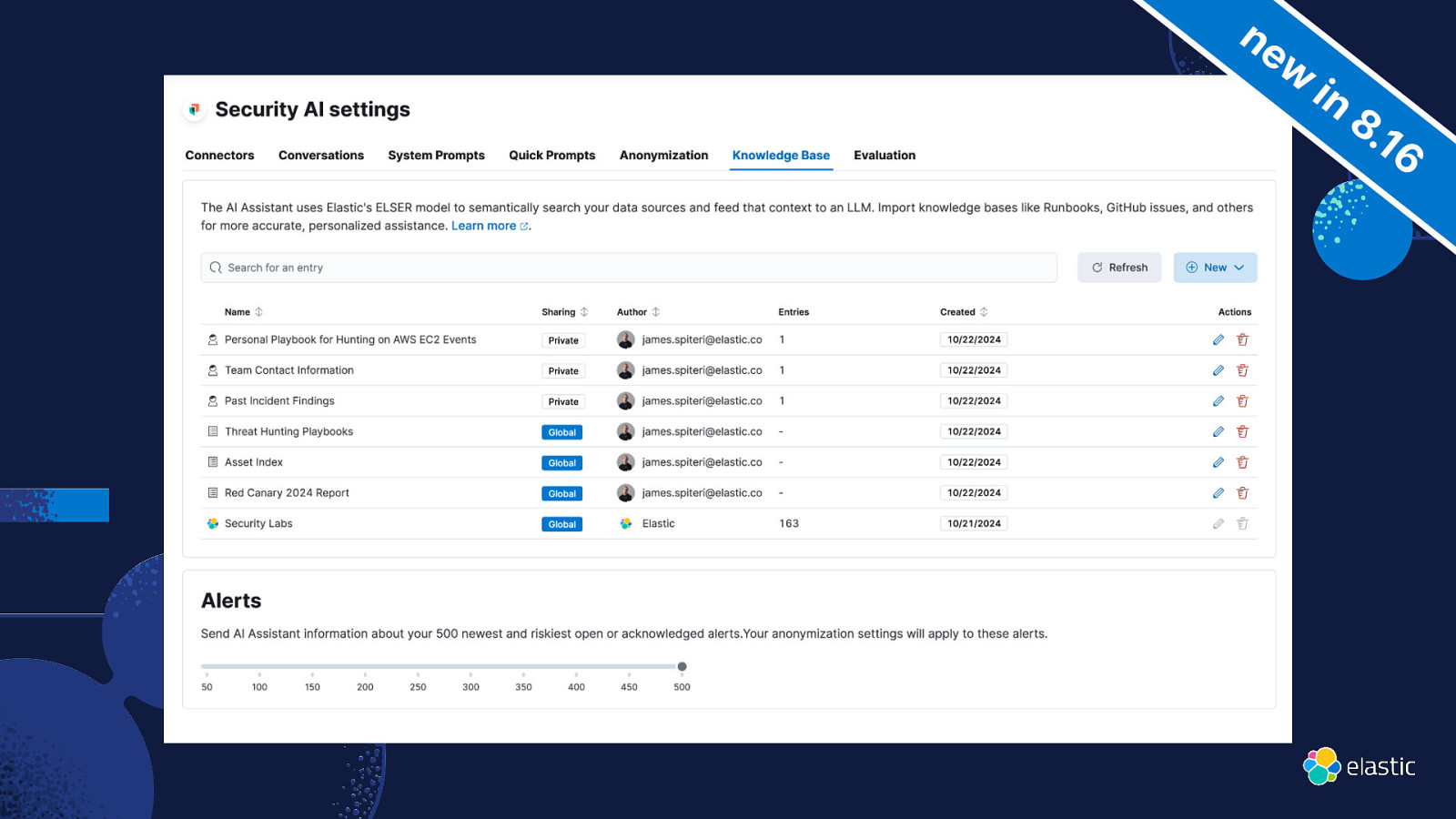1456x819 pixels.
Task: Click the disabled edit pencil for Security Labs
Action: coord(1218,523)
